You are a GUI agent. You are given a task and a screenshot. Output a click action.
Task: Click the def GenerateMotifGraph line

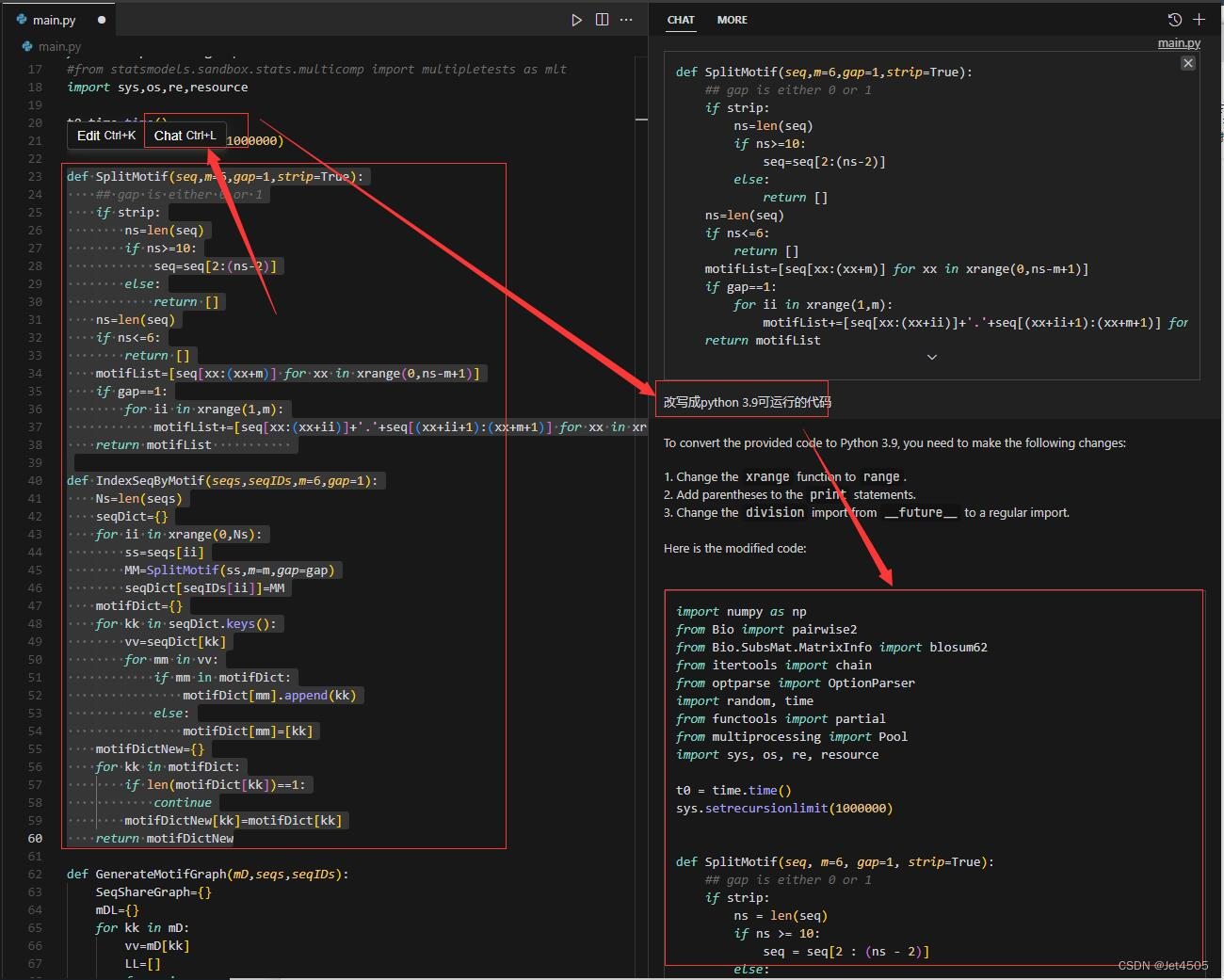point(208,874)
